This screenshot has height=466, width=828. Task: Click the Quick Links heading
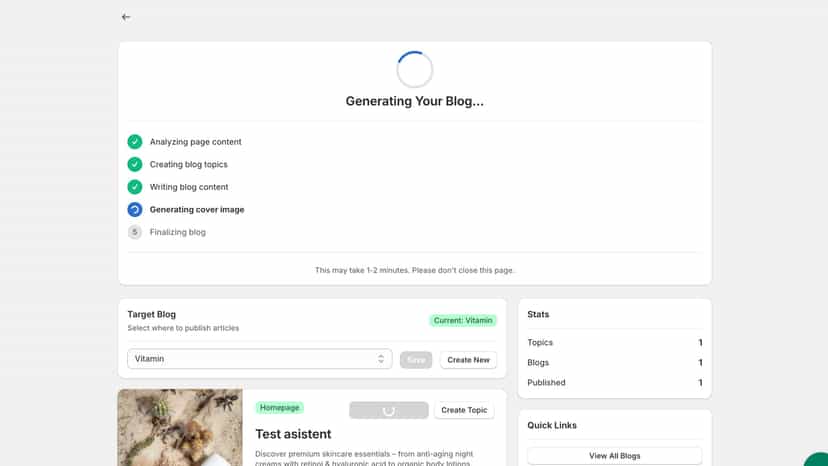point(552,425)
